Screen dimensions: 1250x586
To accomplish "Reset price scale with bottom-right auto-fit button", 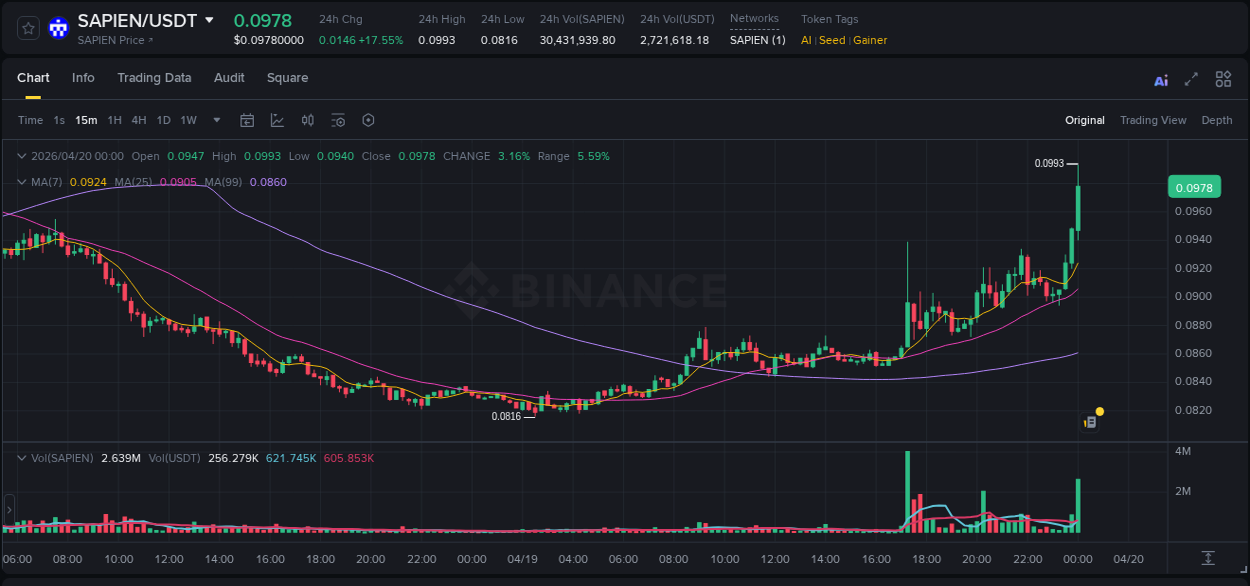I will coord(1208,558).
